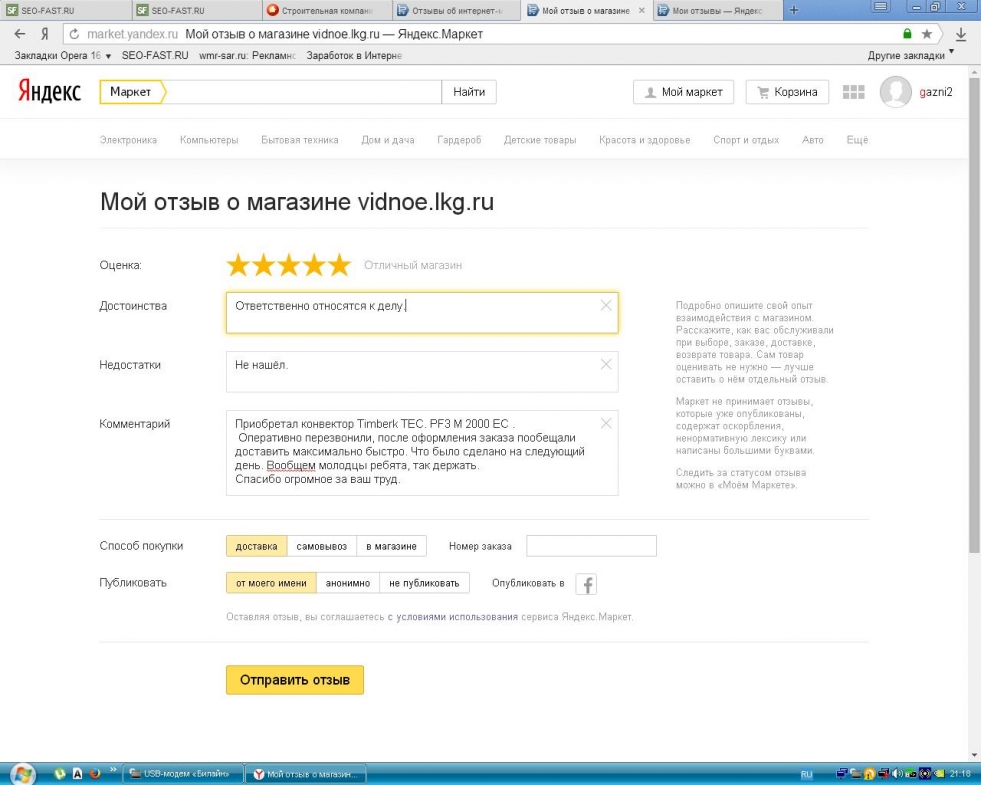Click the Номер заказа input field
This screenshot has height=785, width=981.
click(591, 546)
